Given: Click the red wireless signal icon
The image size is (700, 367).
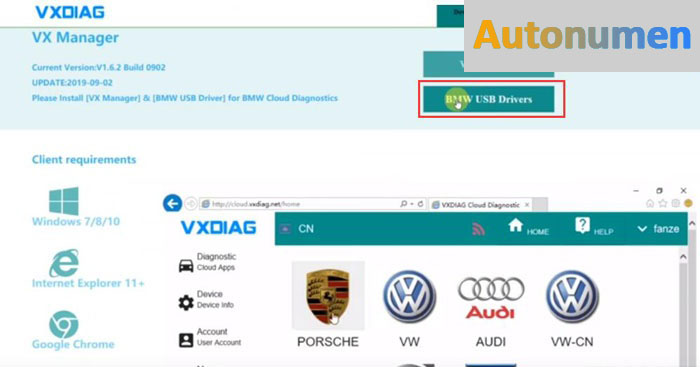Looking at the screenshot, I should pyautogui.click(x=478, y=229).
